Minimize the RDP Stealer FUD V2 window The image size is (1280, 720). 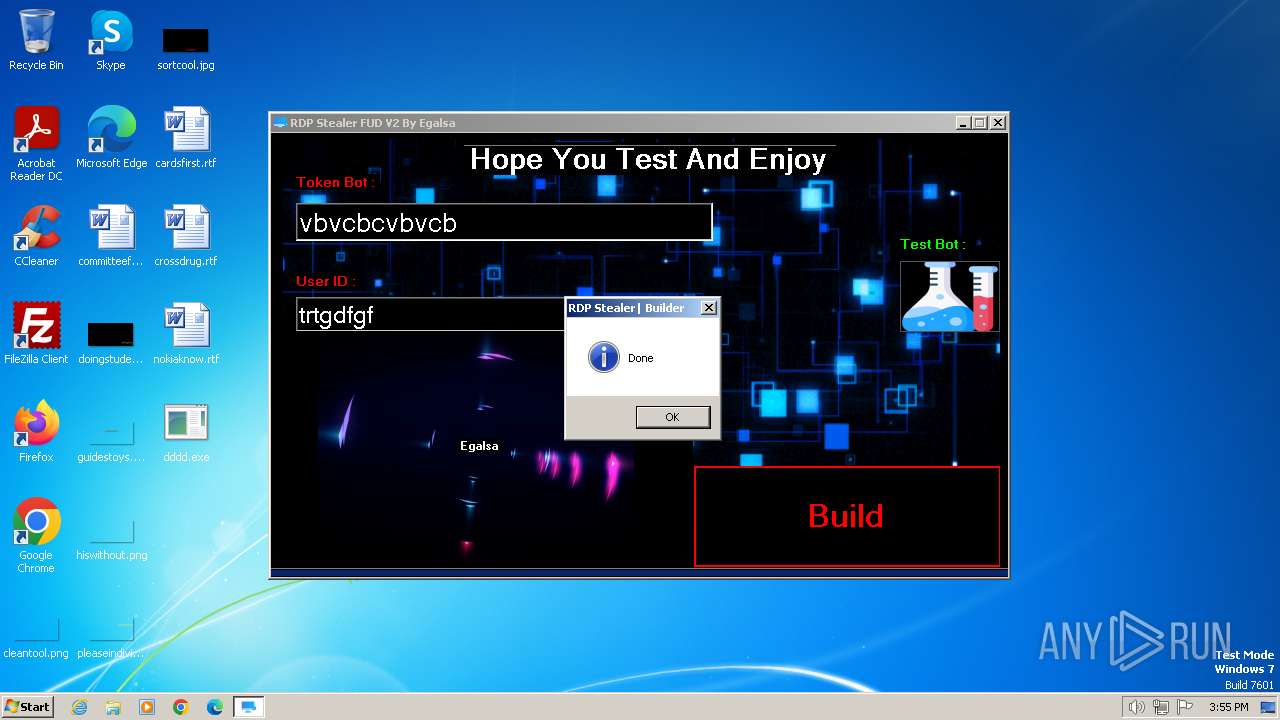point(963,123)
